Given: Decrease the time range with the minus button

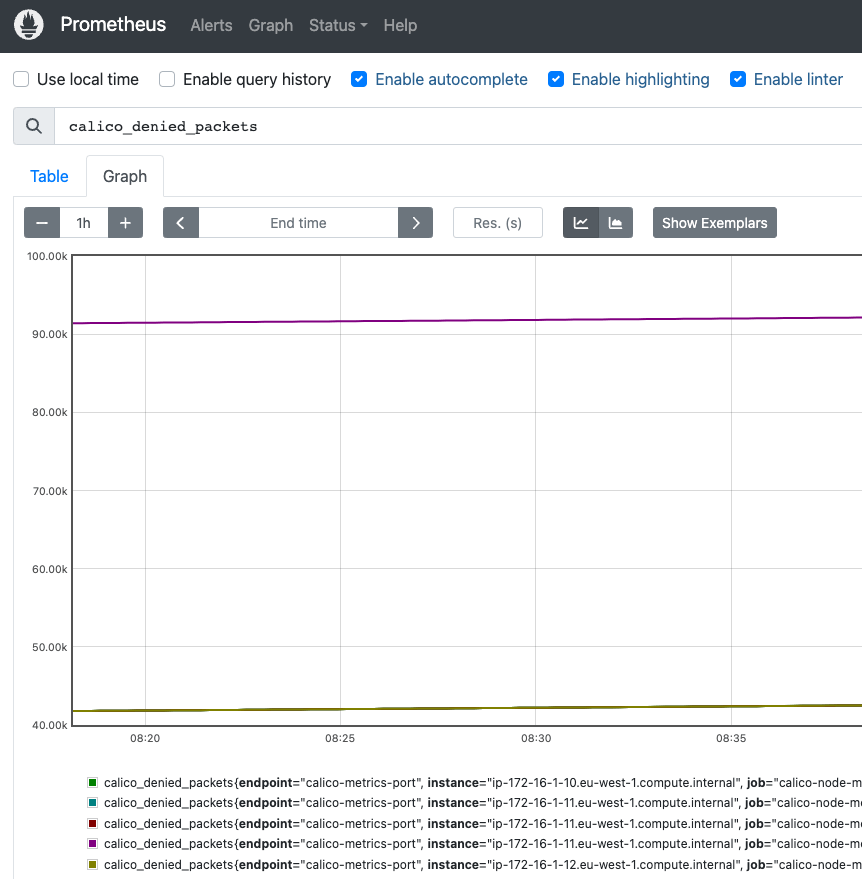Looking at the screenshot, I should 42,223.
